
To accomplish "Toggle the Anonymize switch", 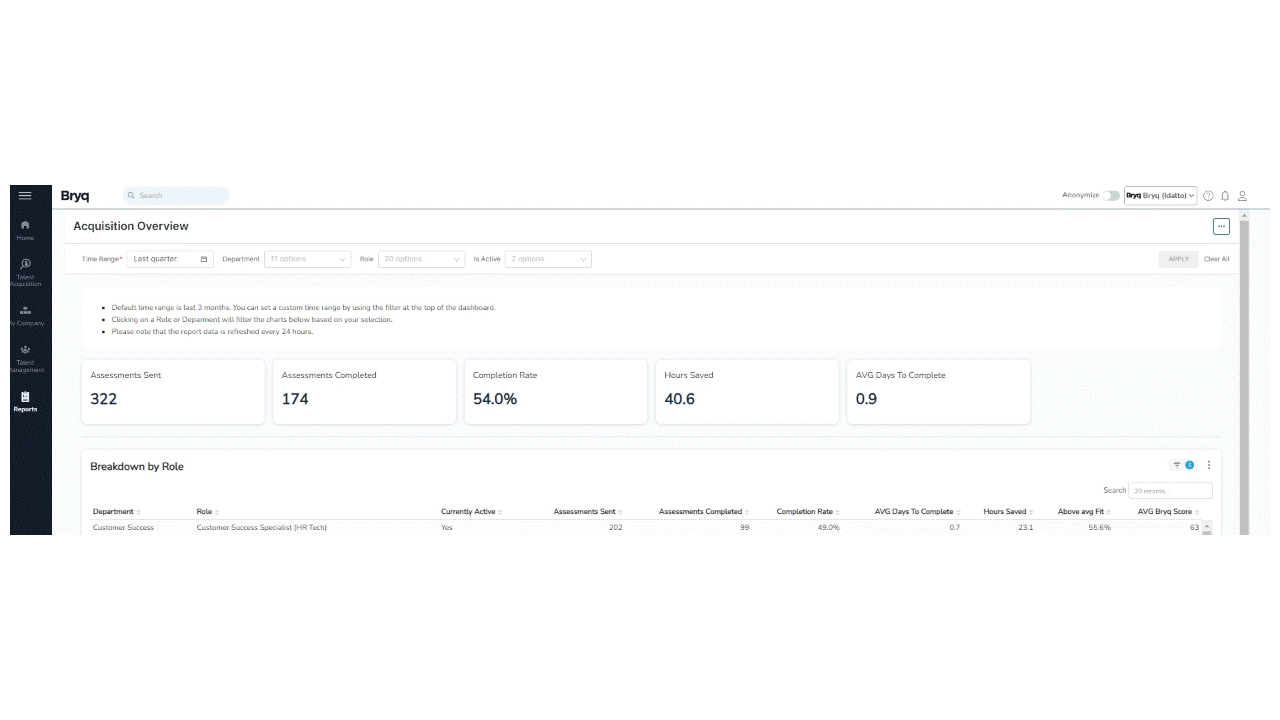I will [x=1111, y=196].
